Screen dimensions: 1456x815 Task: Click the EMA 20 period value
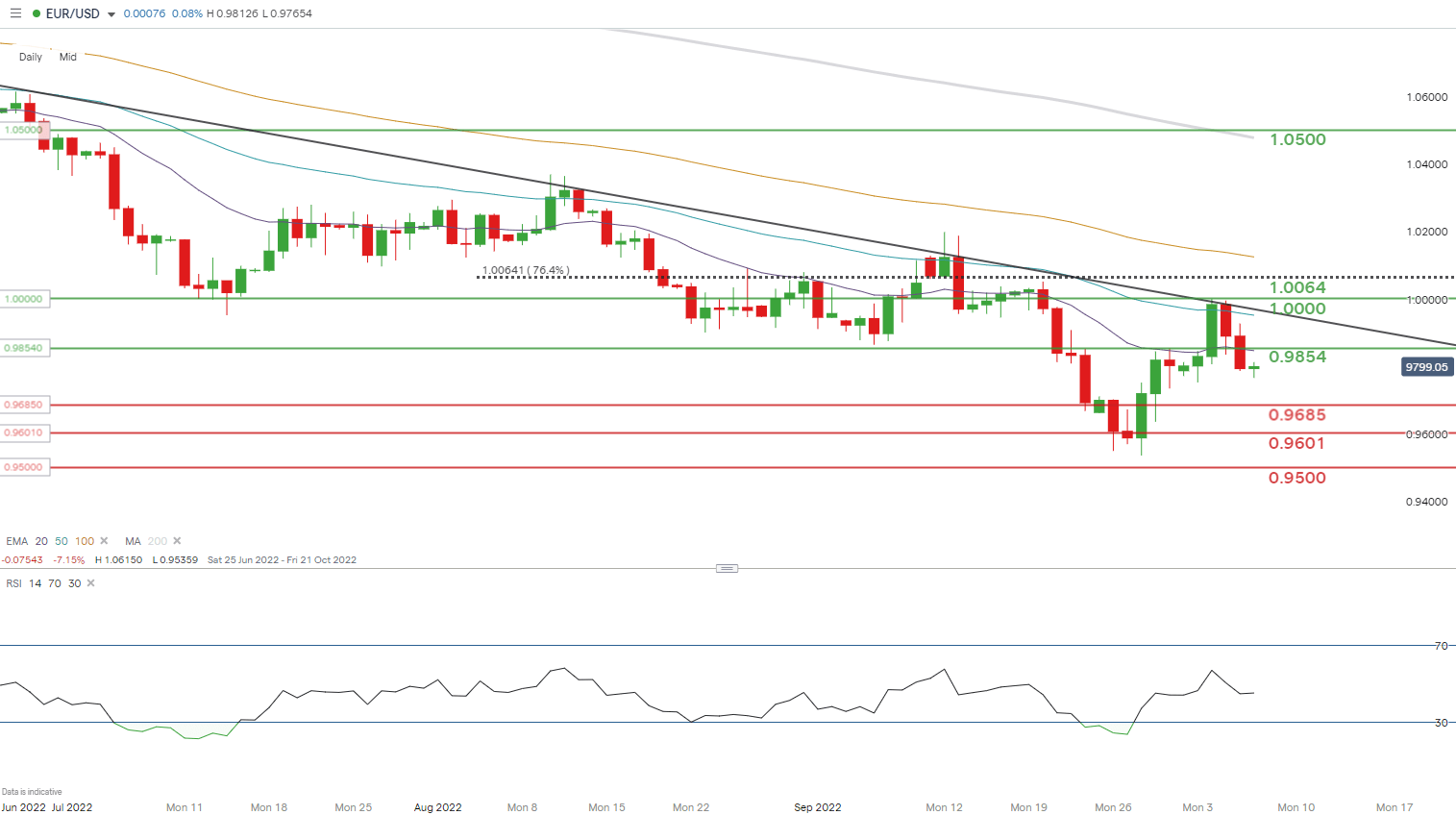pyautogui.click(x=41, y=541)
